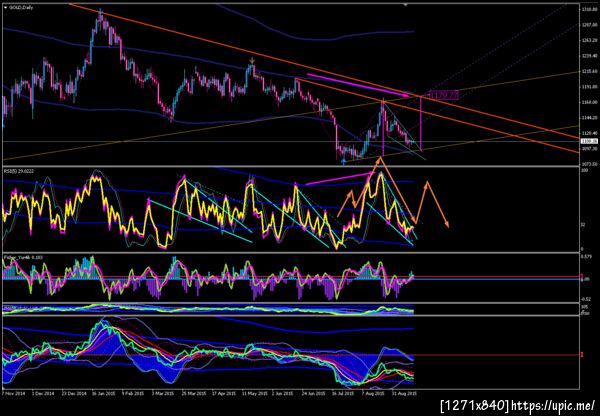This screenshot has height=416, width=600.
Task: Click the 1215.60 price scale label
Action: [x=591, y=71]
